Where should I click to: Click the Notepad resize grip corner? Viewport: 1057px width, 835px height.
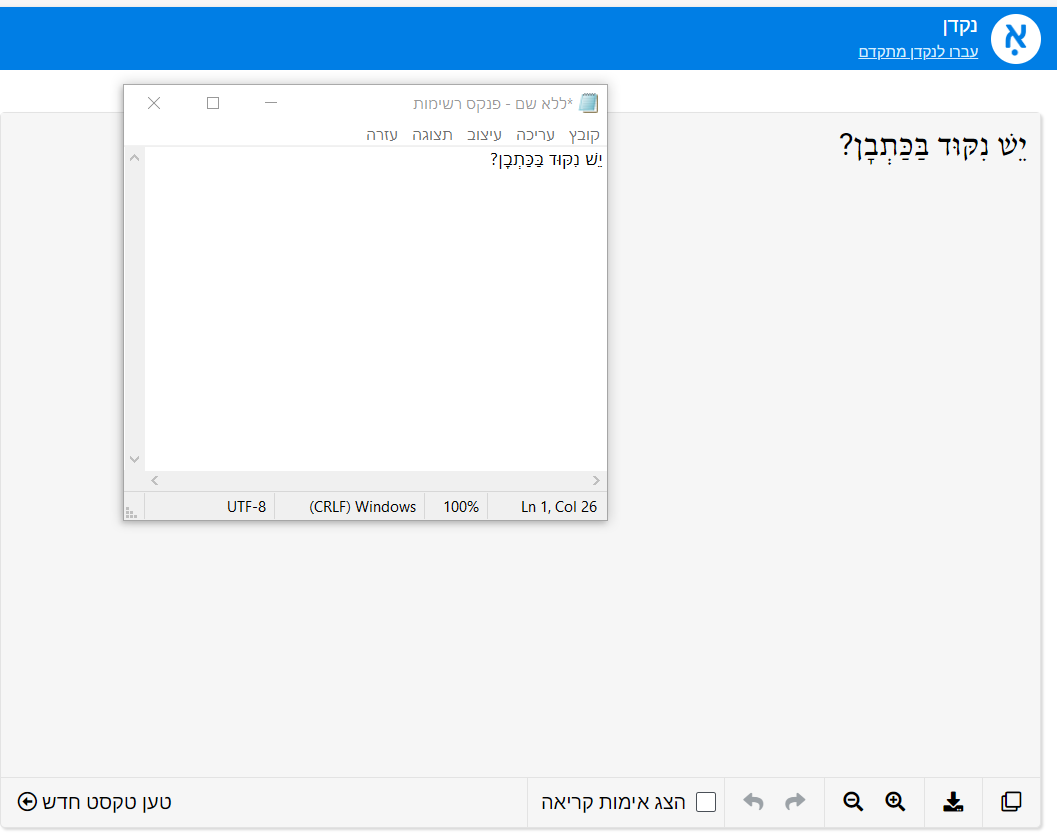(x=131, y=514)
